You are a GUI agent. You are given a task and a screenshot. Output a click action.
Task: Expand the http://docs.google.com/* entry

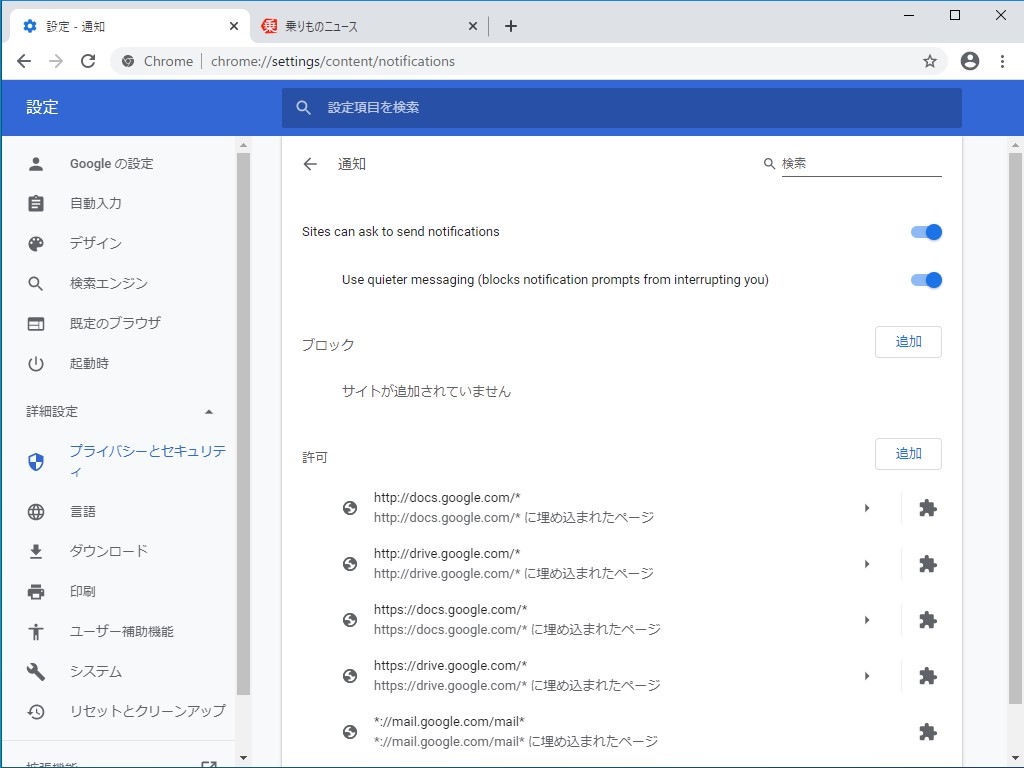click(x=866, y=508)
